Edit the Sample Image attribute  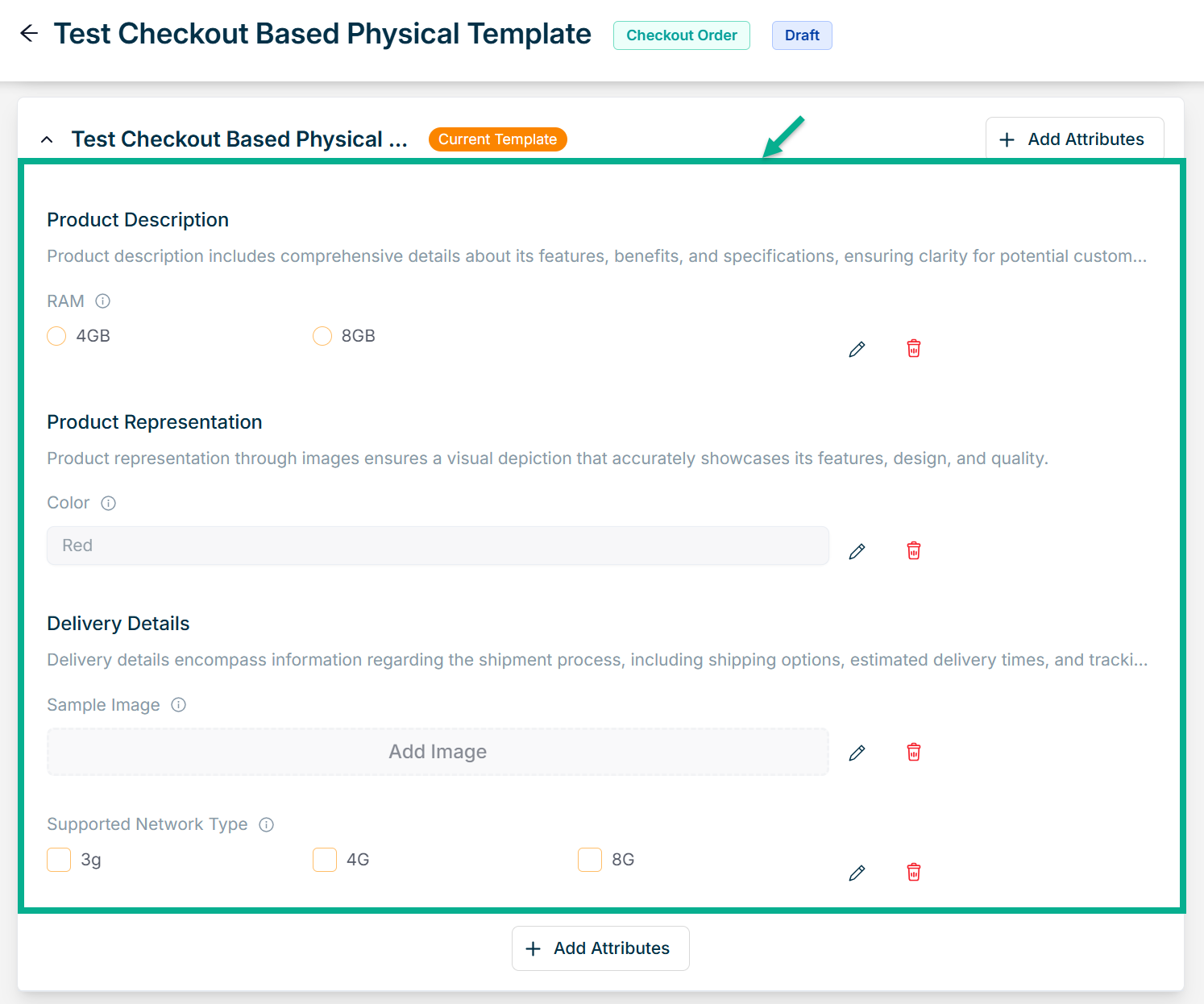[x=857, y=753]
